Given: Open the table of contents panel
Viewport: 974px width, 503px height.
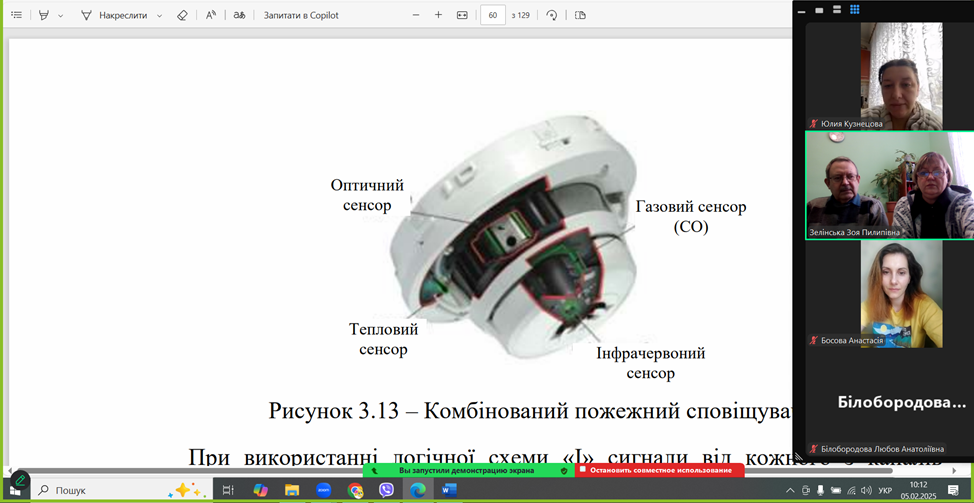Looking at the screenshot, I should click(x=16, y=15).
